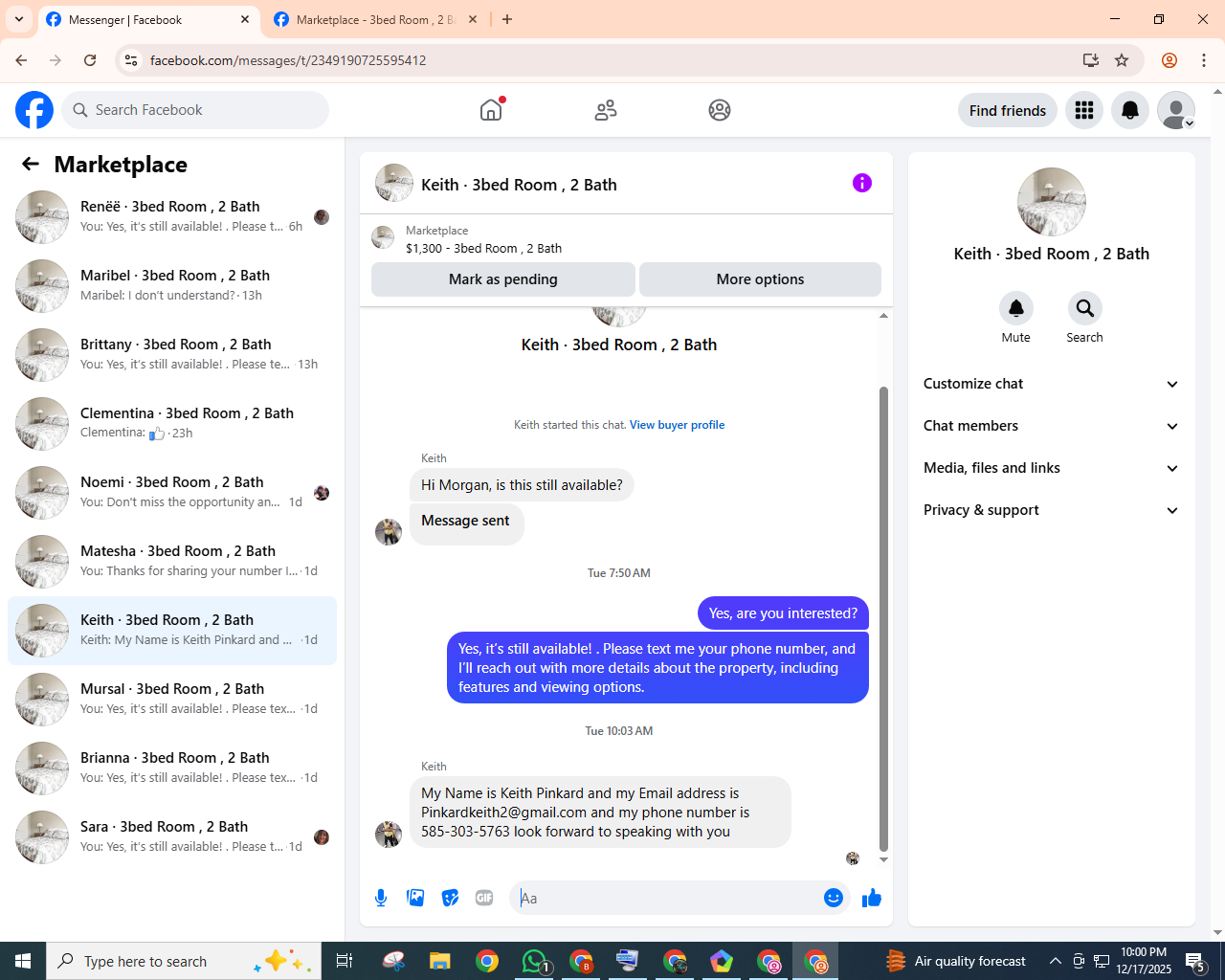
Task: Click the More options button
Action: pos(760,279)
